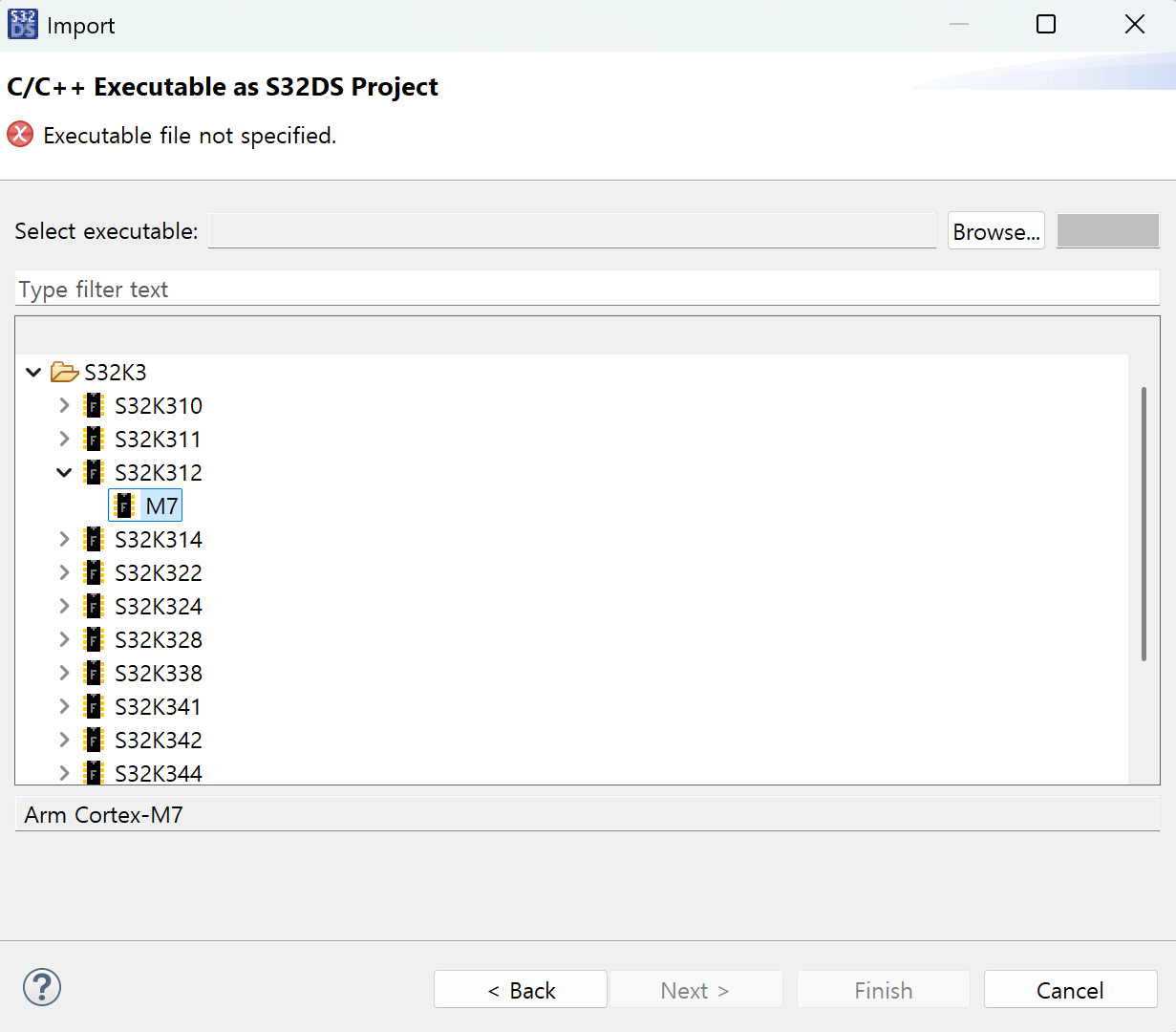Select the S32K312 label
This screenshot has height=1032, width=1176.
coord(159,472)
